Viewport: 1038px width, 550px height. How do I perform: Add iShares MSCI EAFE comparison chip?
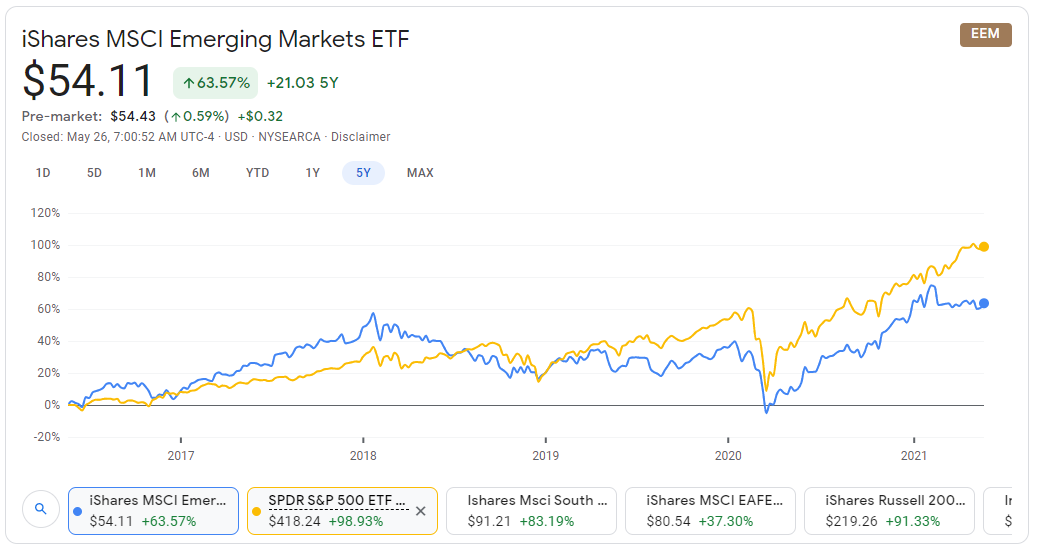tap(710, 511)
